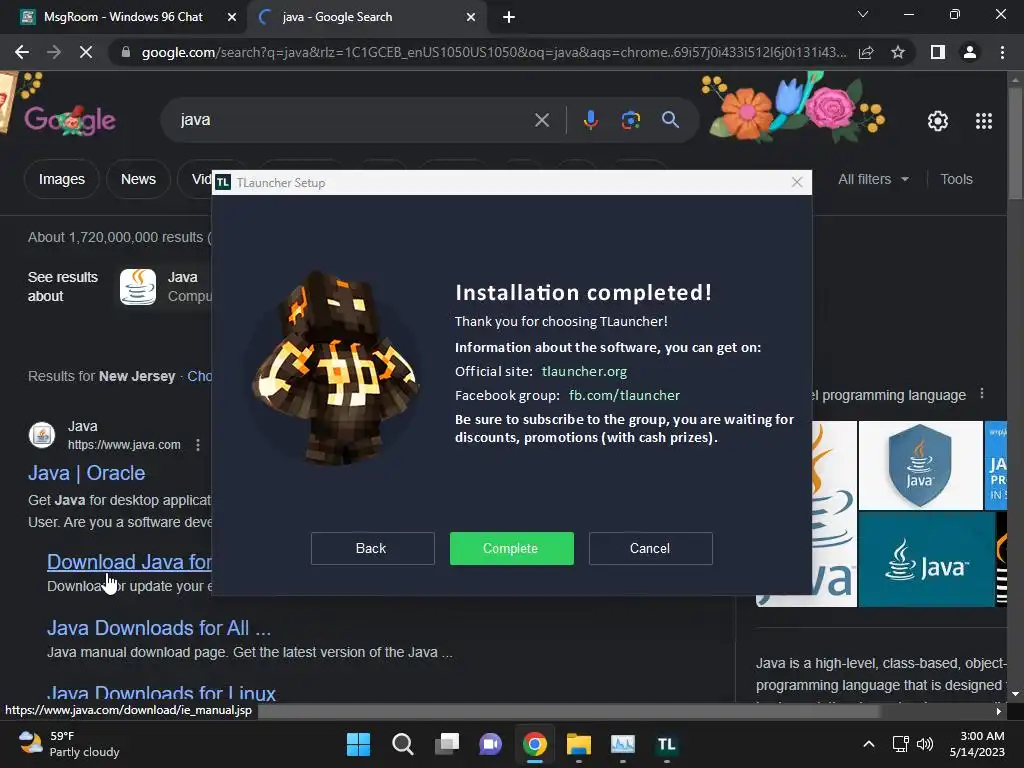
Task: Switch to the MsgRoom Windows 96 Chat tab
Action: tap(123, 17)
